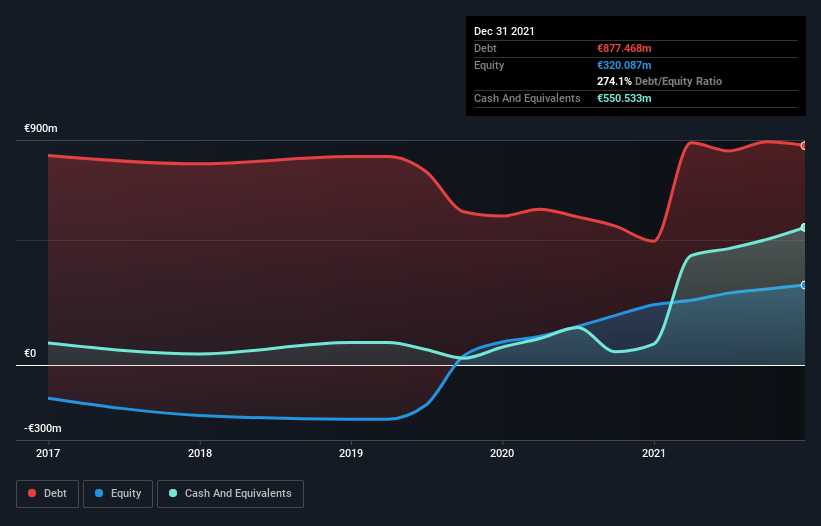Toggle the Debt series legend button
The width and height of the screenshot is (821, 526).
[47, 494]
